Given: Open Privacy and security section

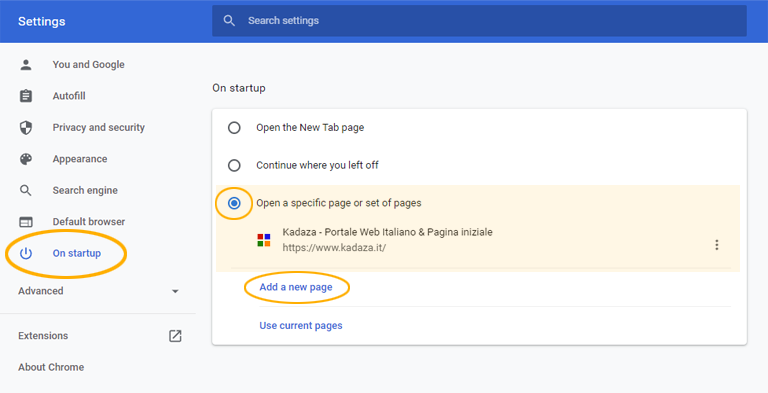Looking at the screenshot, I should [x=99, y=127].
